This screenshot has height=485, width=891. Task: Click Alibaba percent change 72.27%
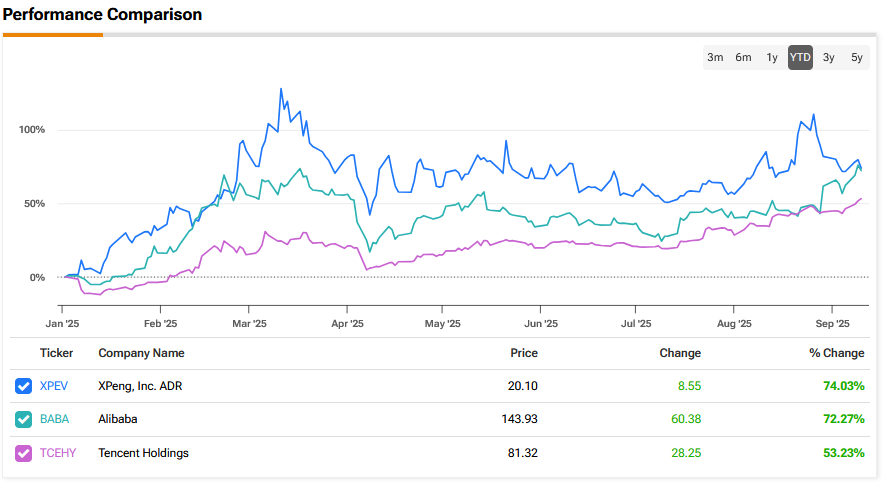pos(844,419)
